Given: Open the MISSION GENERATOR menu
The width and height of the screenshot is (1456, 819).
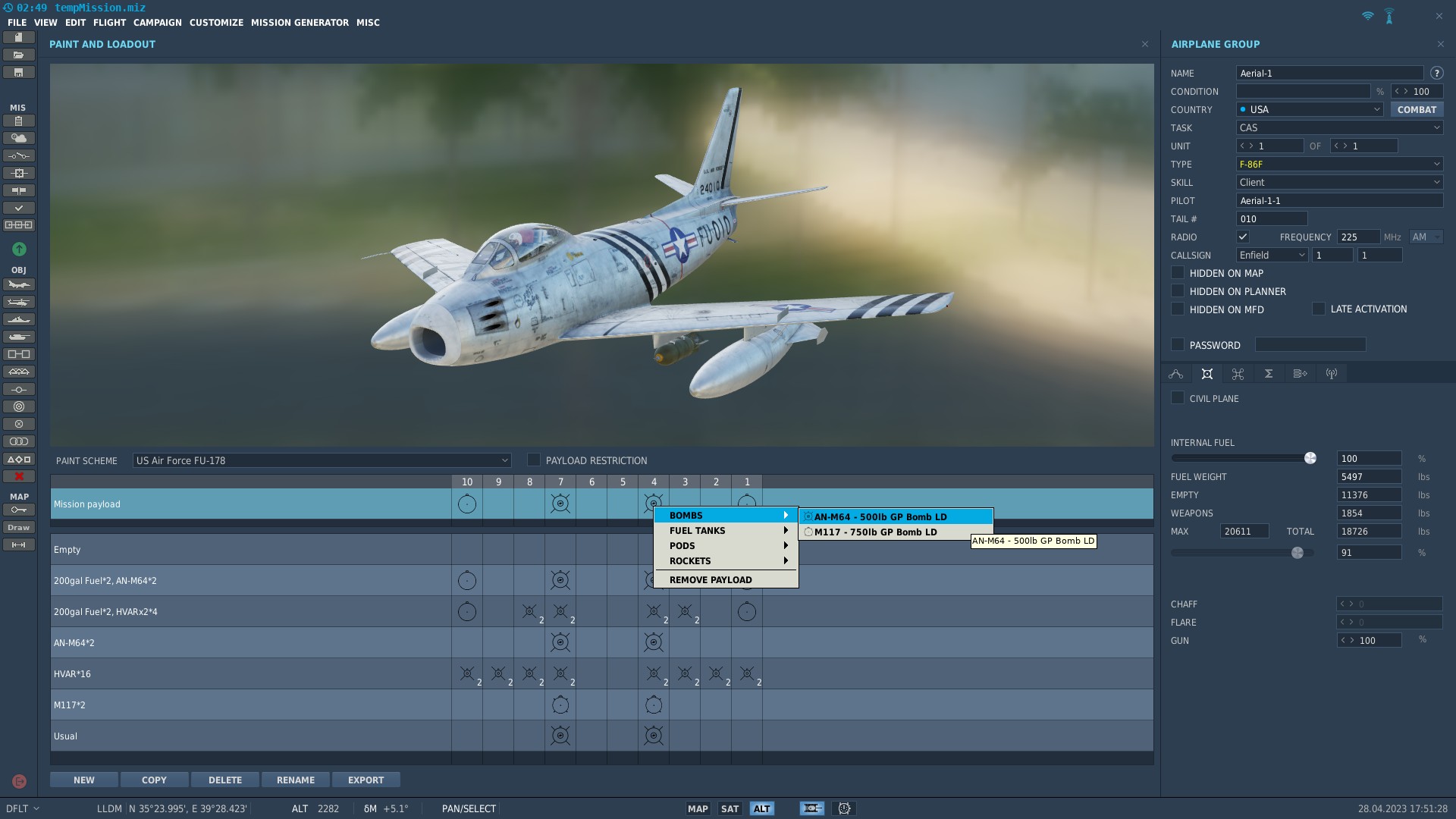Looking at the screenshot, I should click(x=300, y=23).
